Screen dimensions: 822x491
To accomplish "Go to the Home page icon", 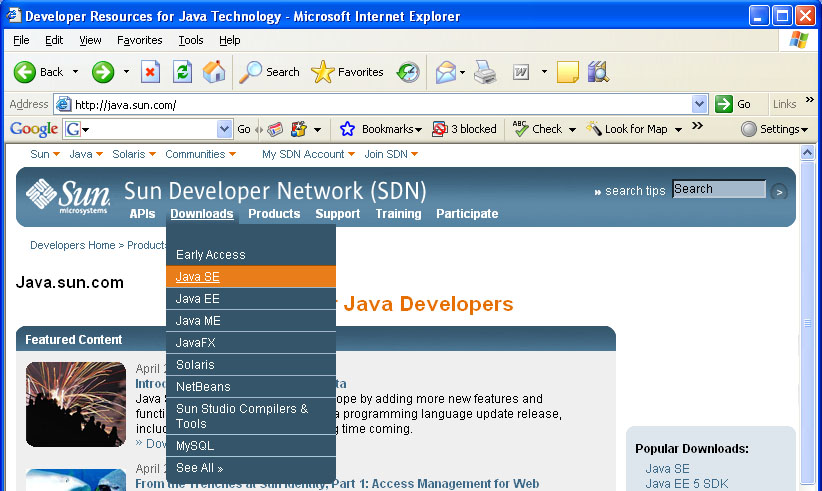I will 214,72.
